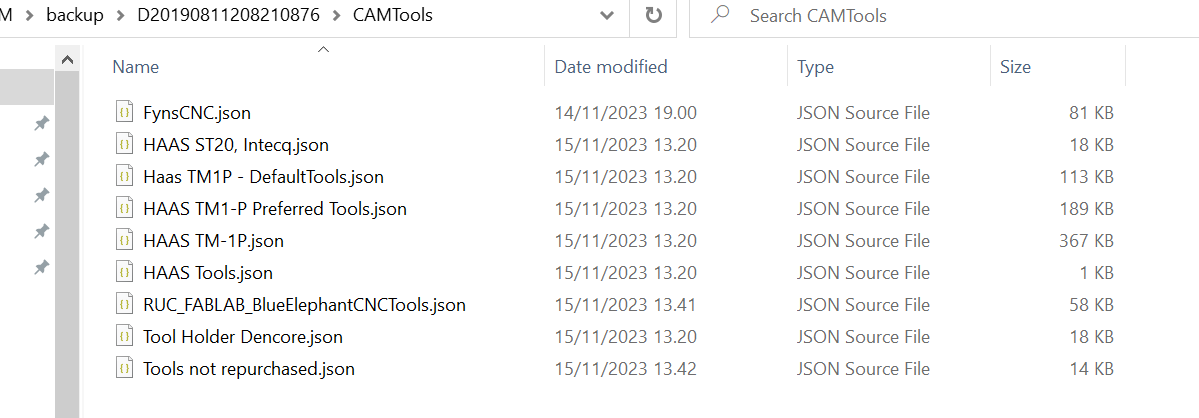Click the 367 KB size value
The image size is (1199, 418).
pos(1087,241)
